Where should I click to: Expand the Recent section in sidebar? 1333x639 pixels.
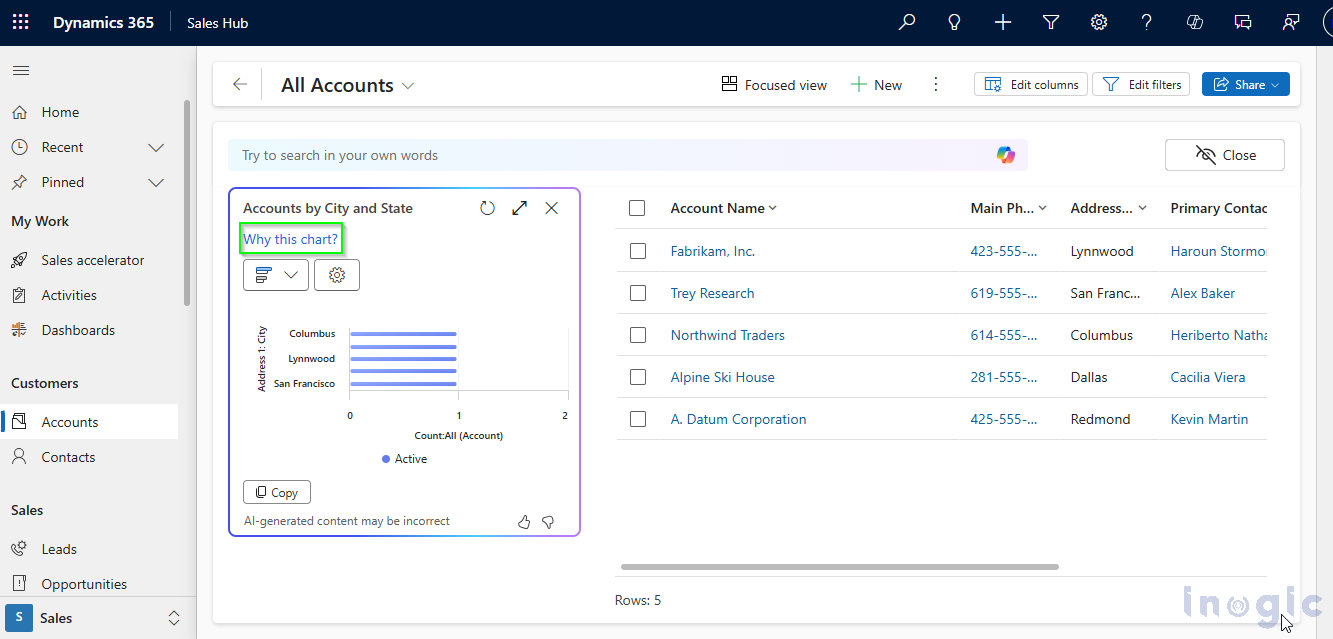click(x=156, y=147)
